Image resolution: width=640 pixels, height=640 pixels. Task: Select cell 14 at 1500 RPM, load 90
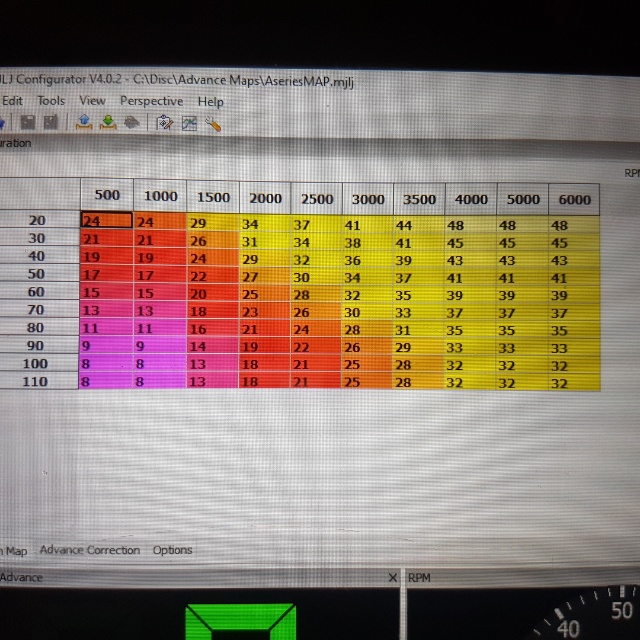pyautogui.click(x=212, y=346)
